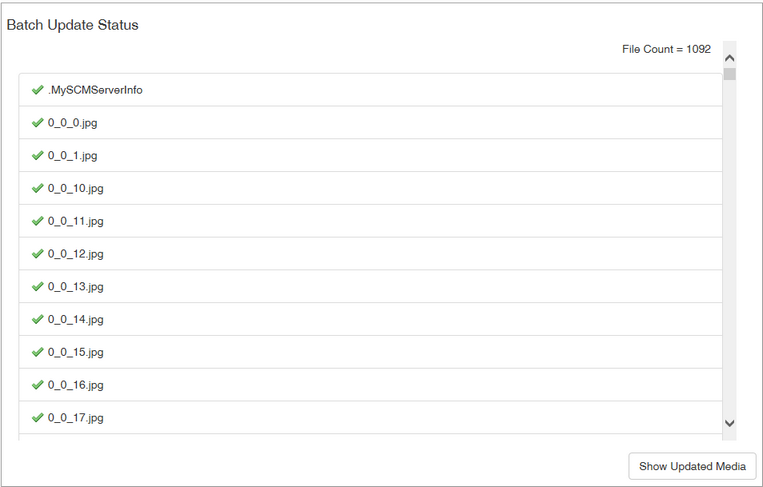Click green checkmark beside 0_0_14.jpg

[x=38, y=320]
